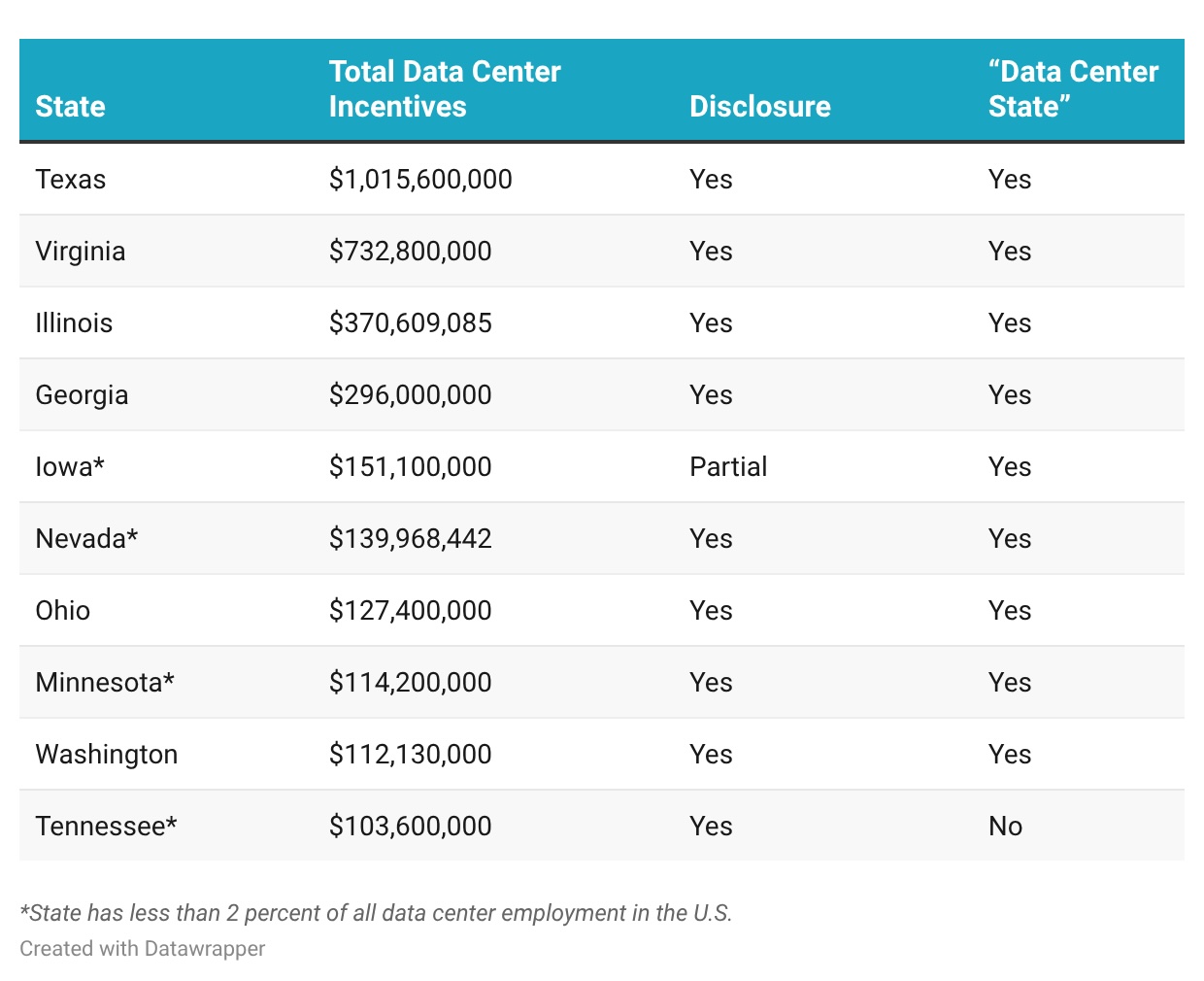Viewport: 1204px width, 981px height.
Task: Select the Nevada* state cell
Action: pos(86,538)
